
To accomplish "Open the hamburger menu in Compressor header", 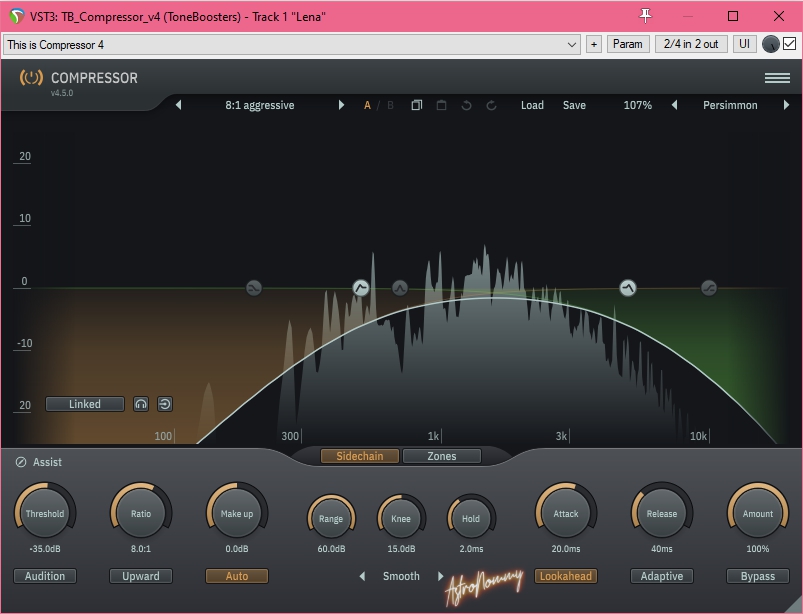I will [777, 78].
